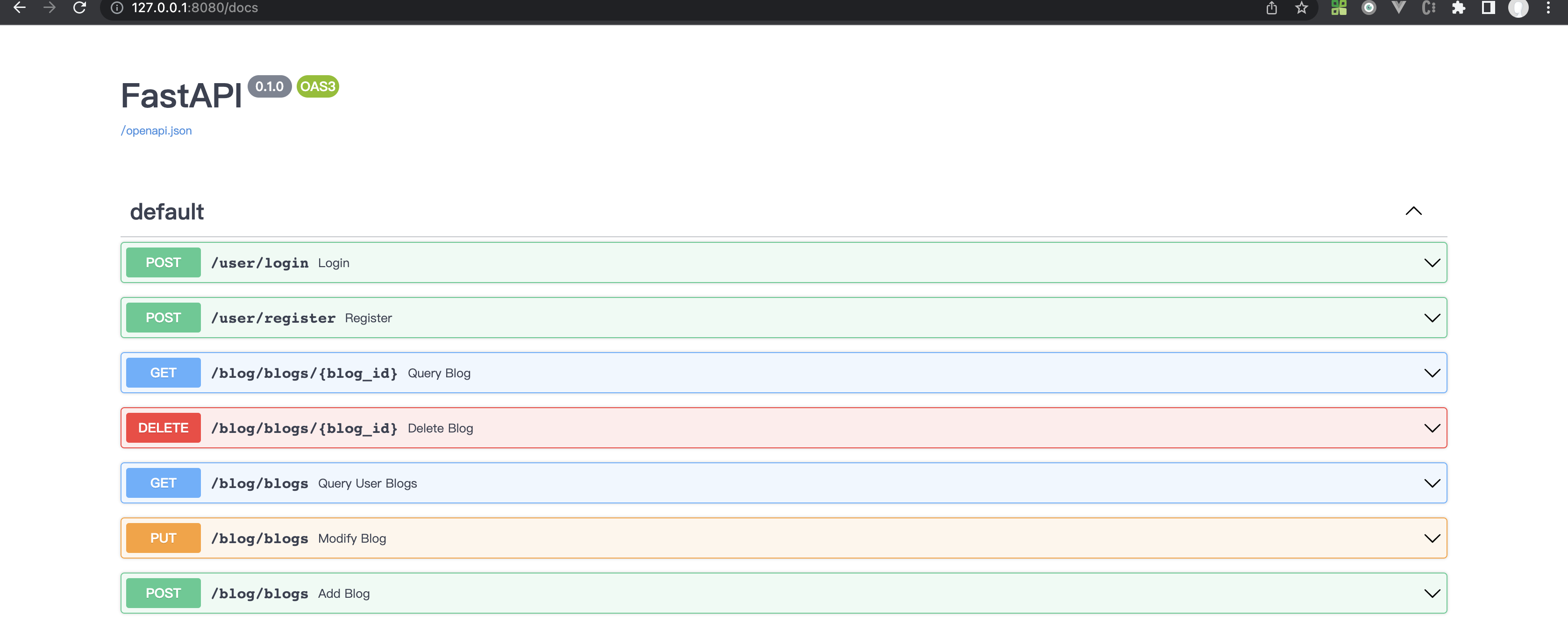
Task: Click the POST badge of Login endpoint
Action: point(163,263)
